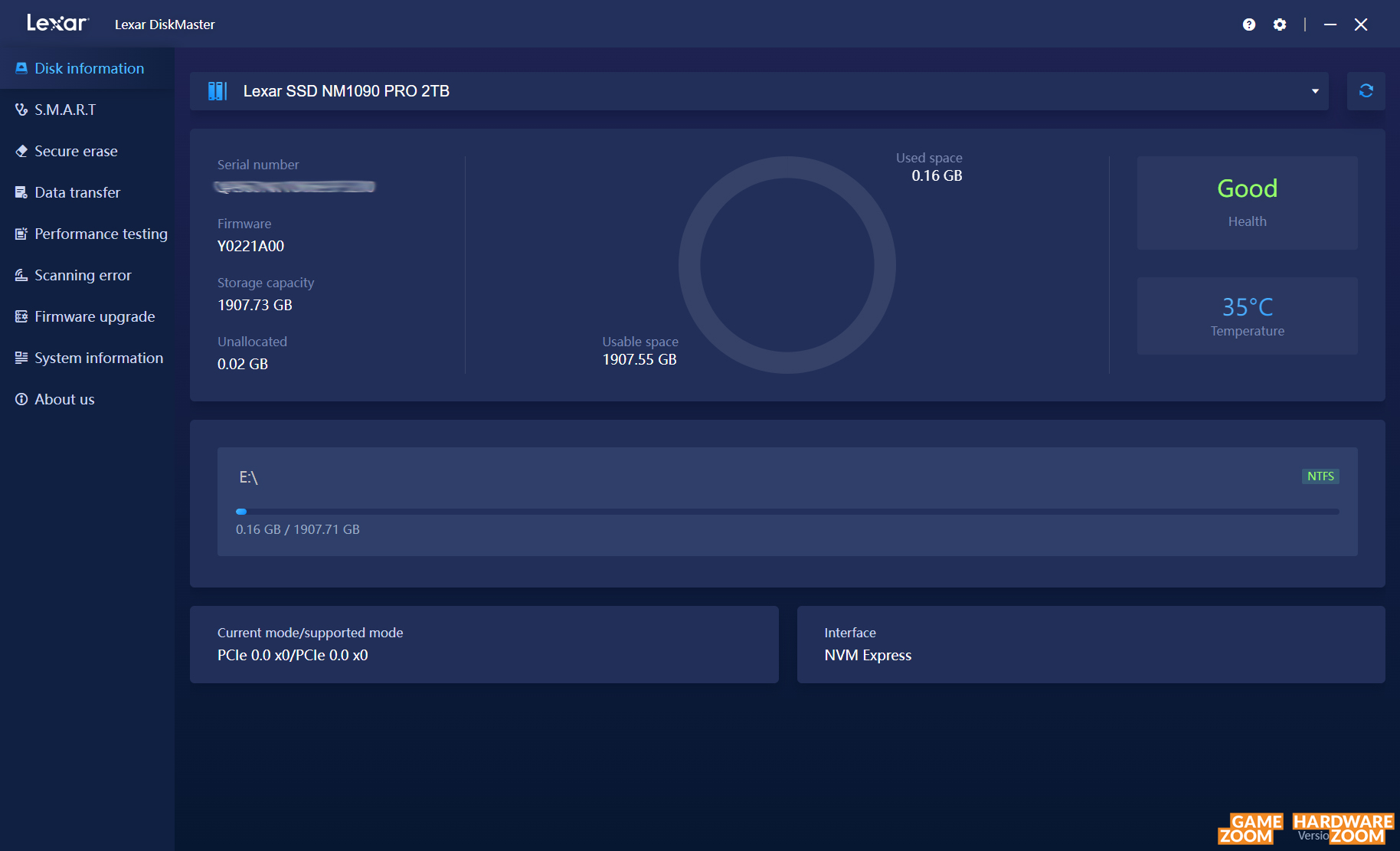Open the Disk information page

coord(87,68)
